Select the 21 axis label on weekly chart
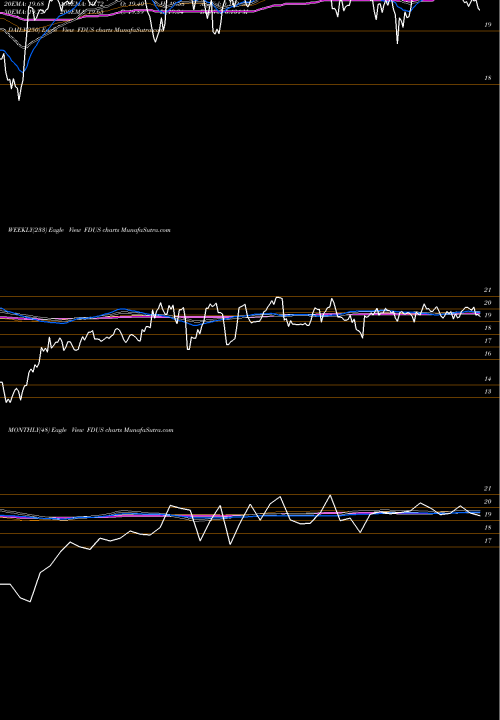Screen dimensions: 500x720 tap(488, 290)
